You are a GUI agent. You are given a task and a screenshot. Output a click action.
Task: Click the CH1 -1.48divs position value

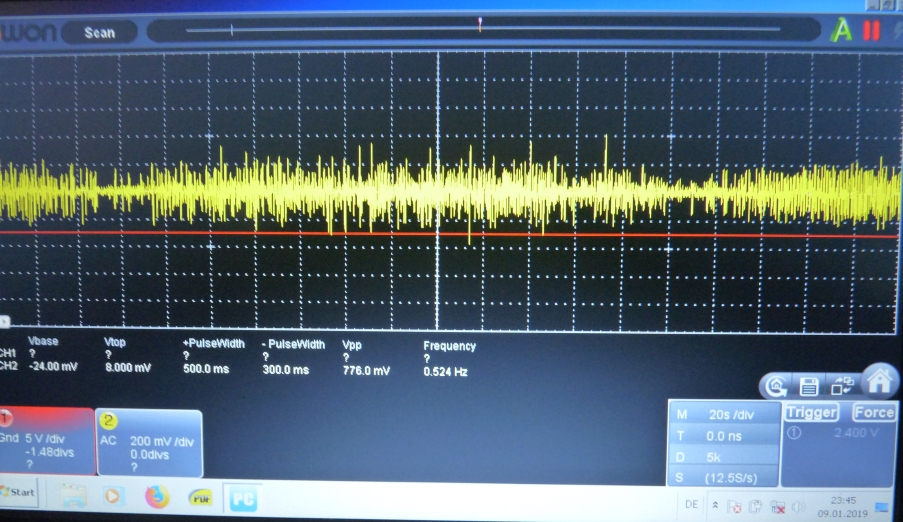coord(49,452)
